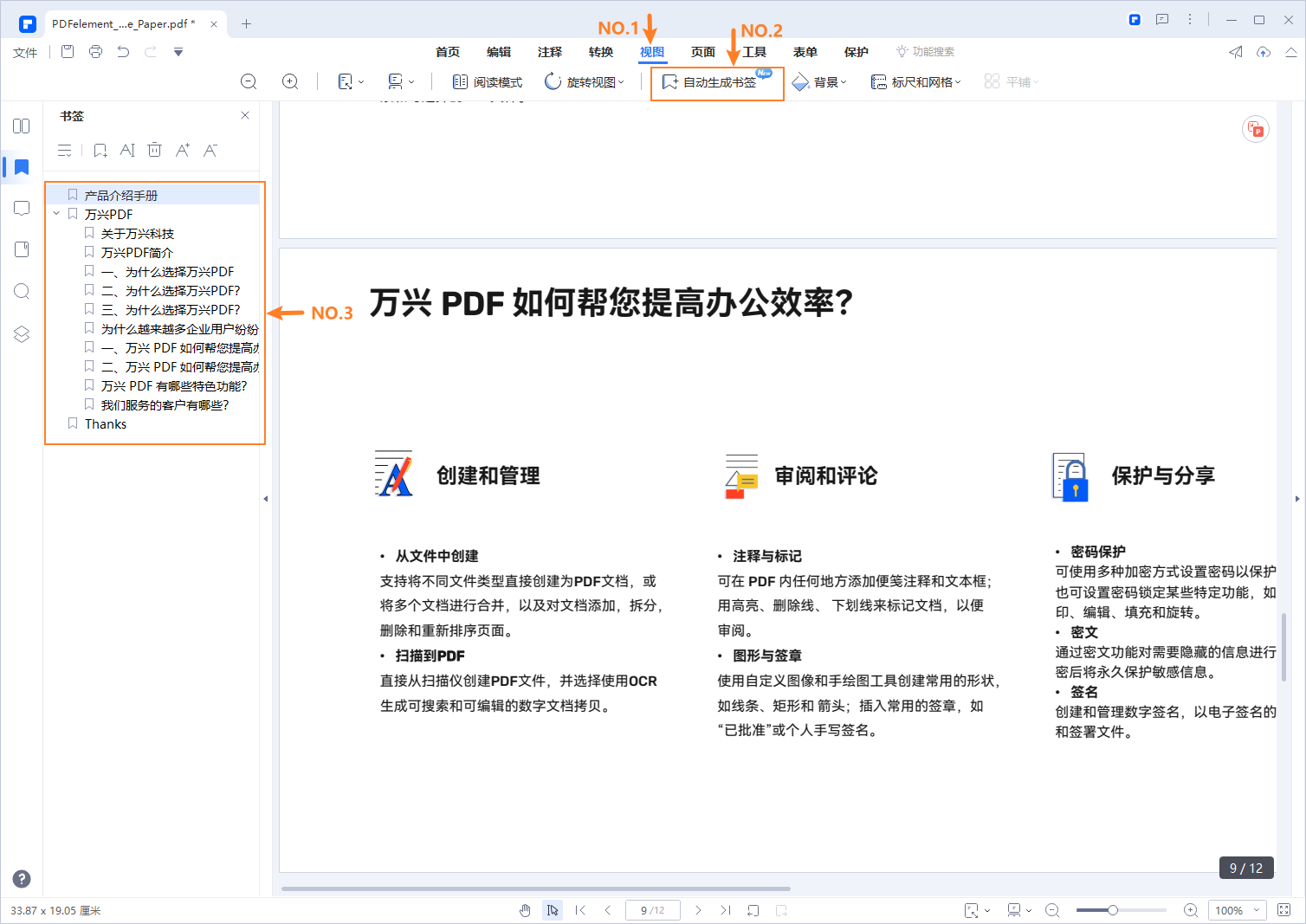The height and width of the screenshot is (924, 1306).
Task: Open the comments panel icon
Action: click(21, 209)
